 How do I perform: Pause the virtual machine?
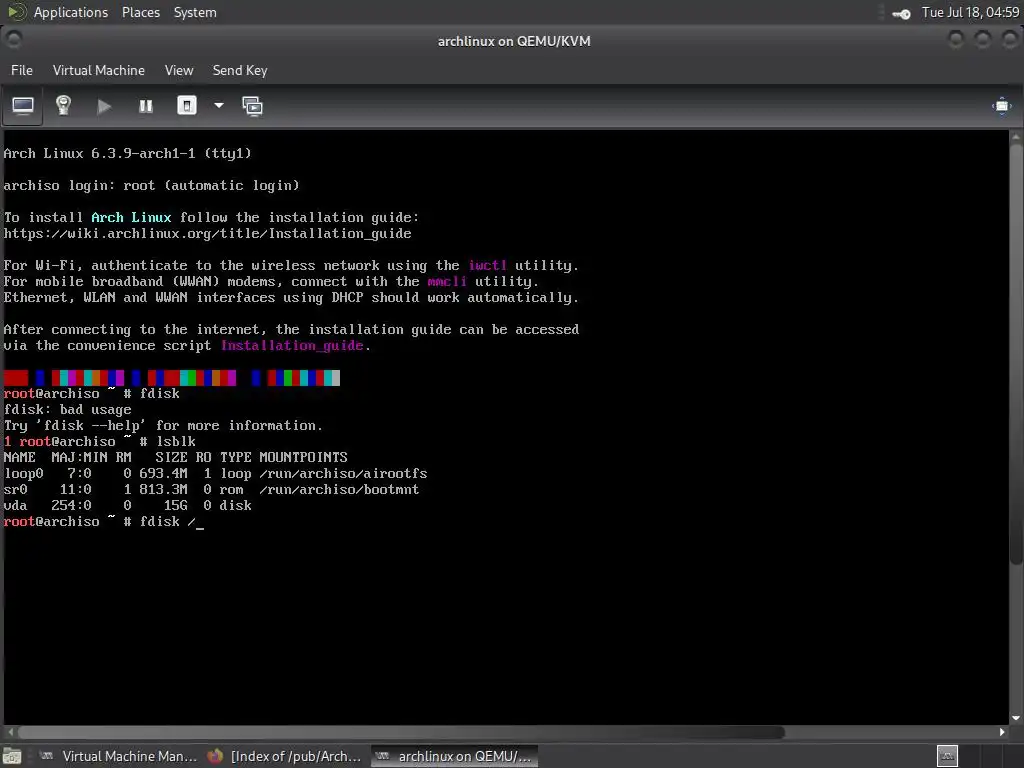coord(146,106)
